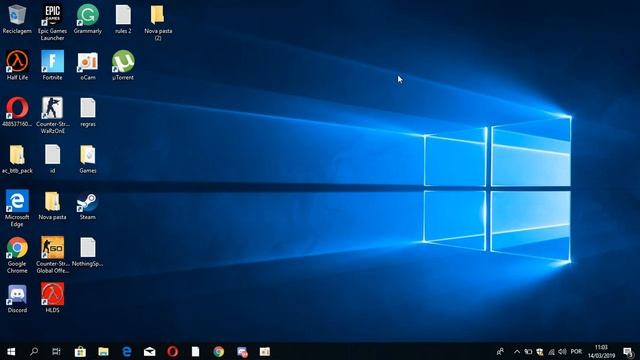Viewport: 640px width, 360px height.
Task: Launch Opera from the taskbar
Action: [172, 351]
